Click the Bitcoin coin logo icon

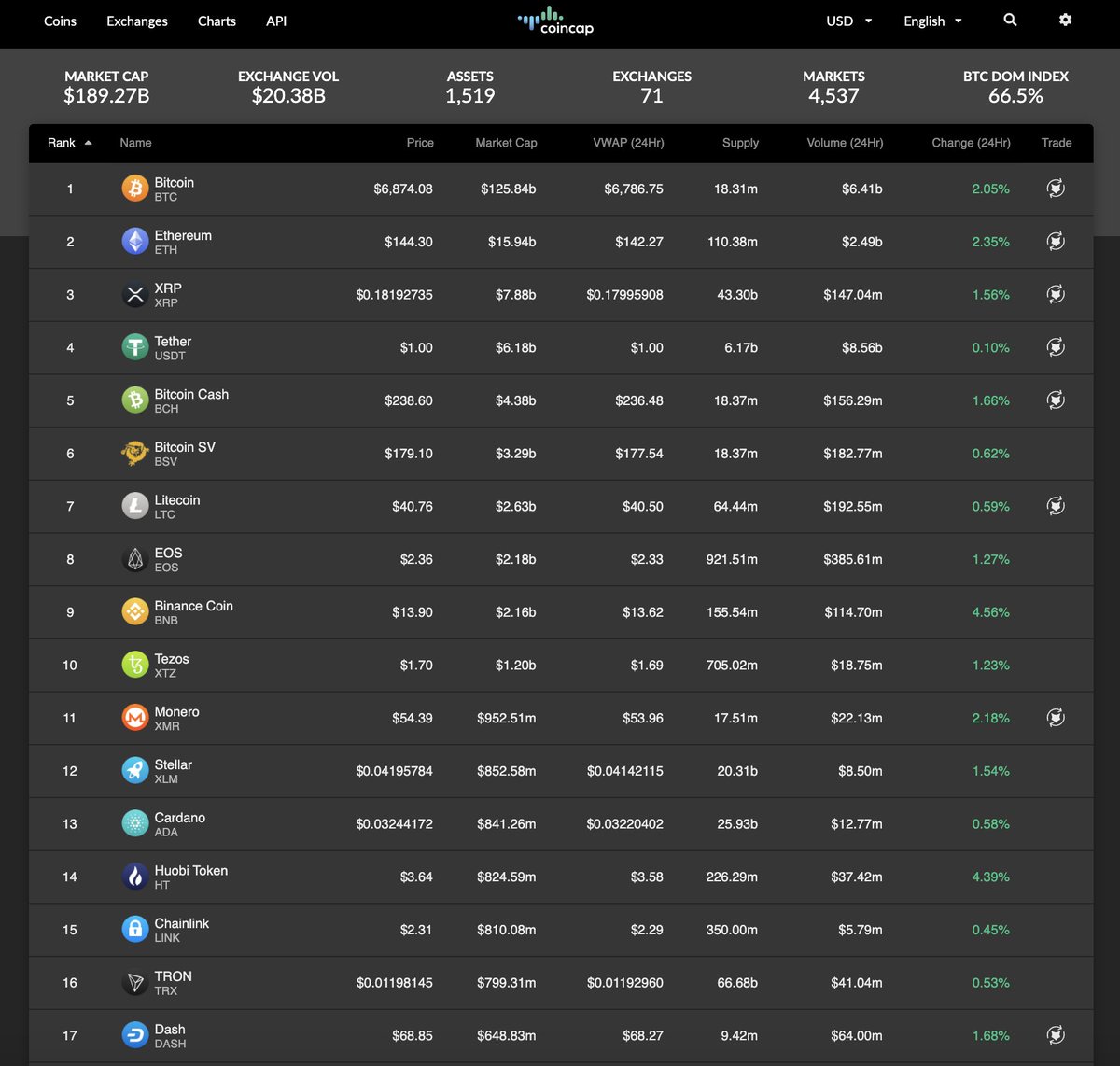(x=135, y=189)
